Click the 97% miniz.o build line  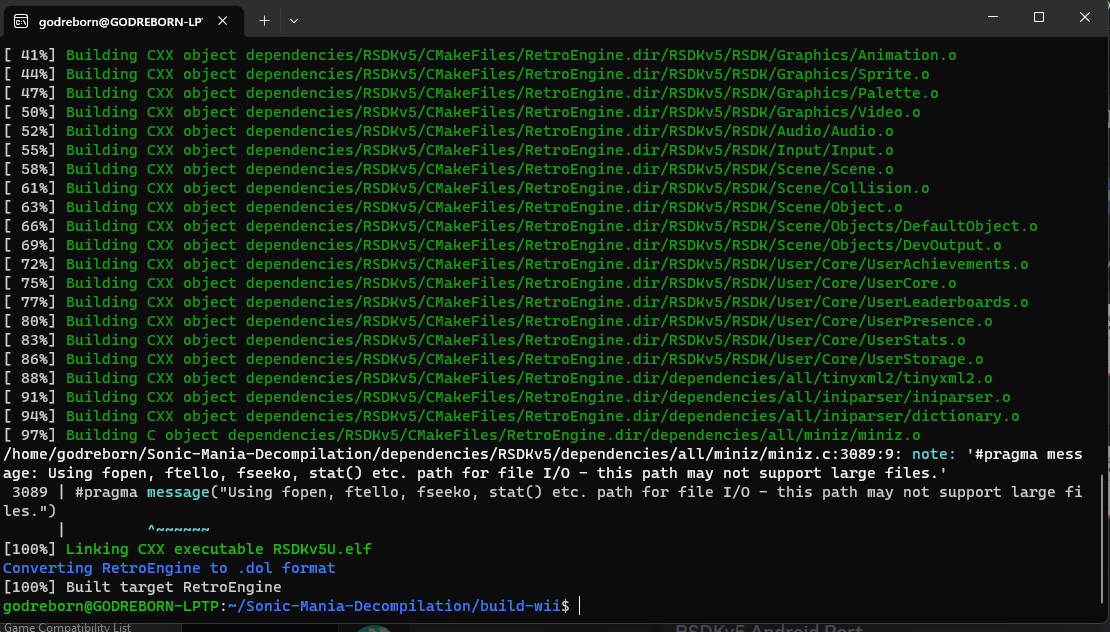(462, 435)
